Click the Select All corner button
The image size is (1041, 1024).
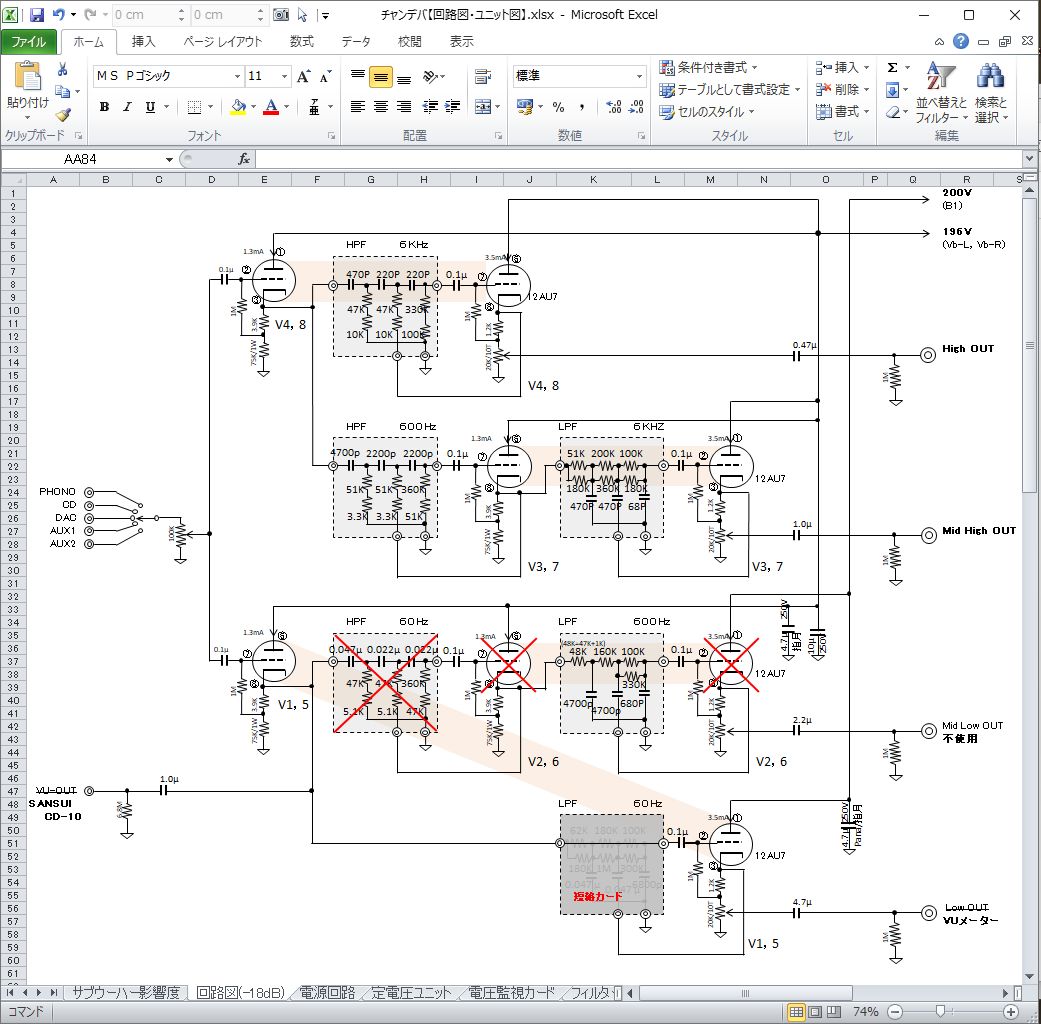(13, 179)
